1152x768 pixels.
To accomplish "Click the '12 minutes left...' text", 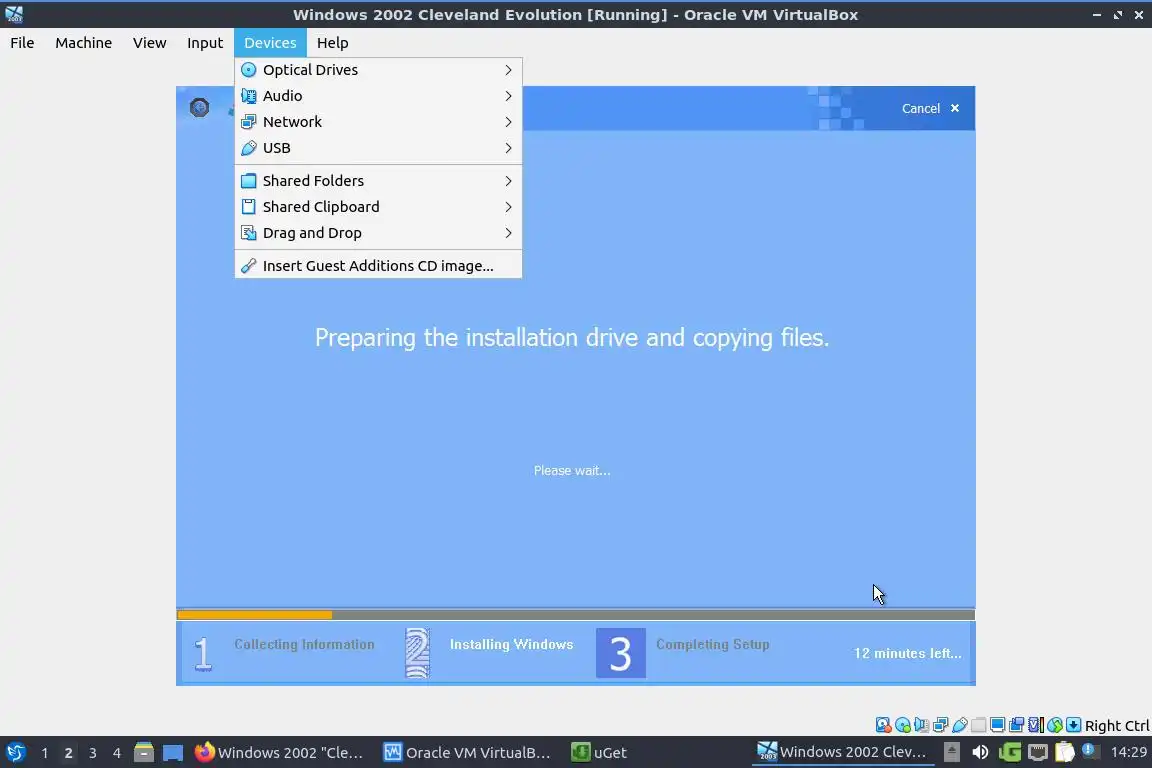I will [907, 653].
